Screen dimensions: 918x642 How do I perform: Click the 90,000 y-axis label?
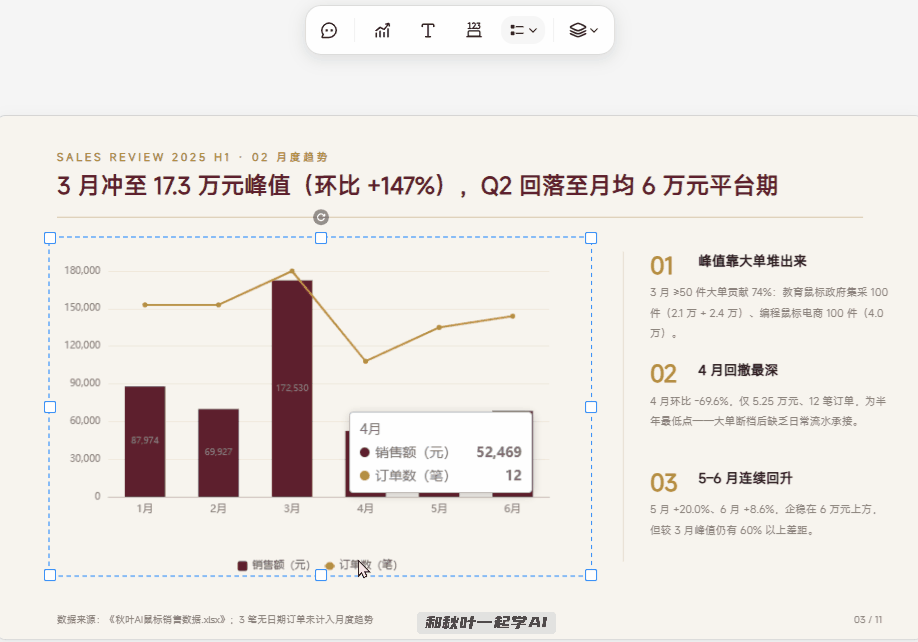tap(85, 383)
